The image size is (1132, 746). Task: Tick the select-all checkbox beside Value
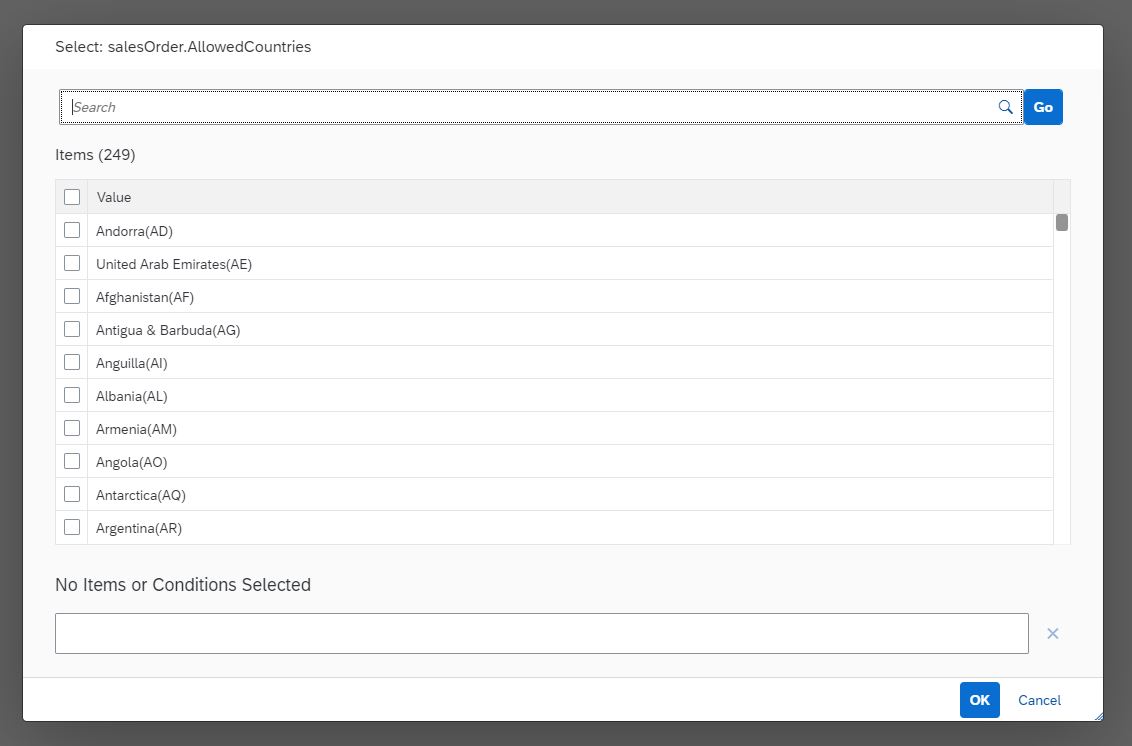coord(72,197)
